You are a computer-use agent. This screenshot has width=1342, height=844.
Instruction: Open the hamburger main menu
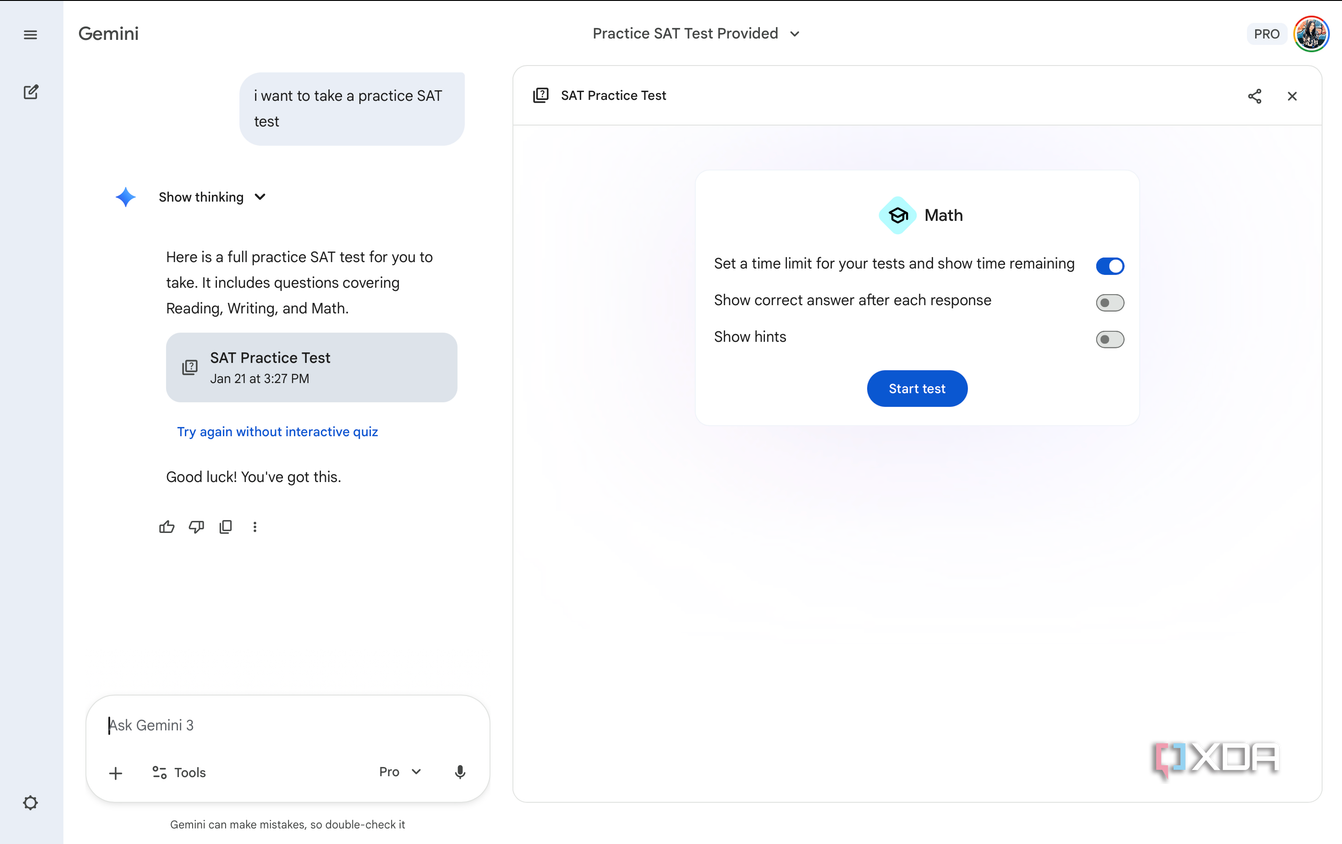click(31, 35)
